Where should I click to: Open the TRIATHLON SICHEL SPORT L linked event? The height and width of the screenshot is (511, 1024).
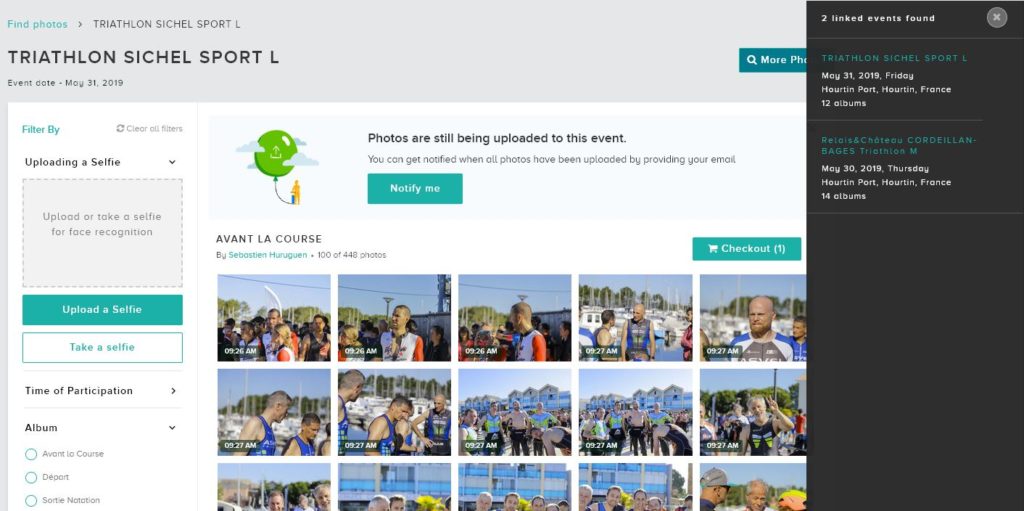coord(894,58)
